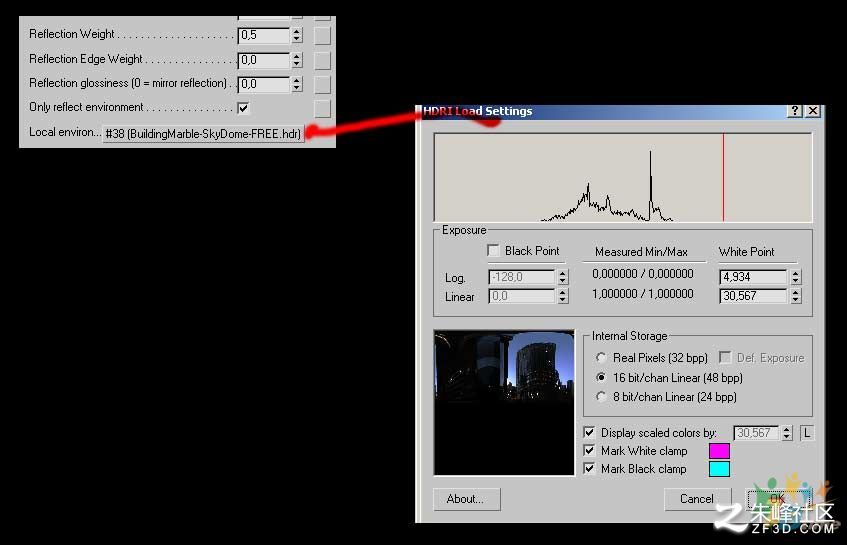Click Reflection Weight map slot button
The width and height of the screenshot is (847, 545).
(x=322, y=35)
